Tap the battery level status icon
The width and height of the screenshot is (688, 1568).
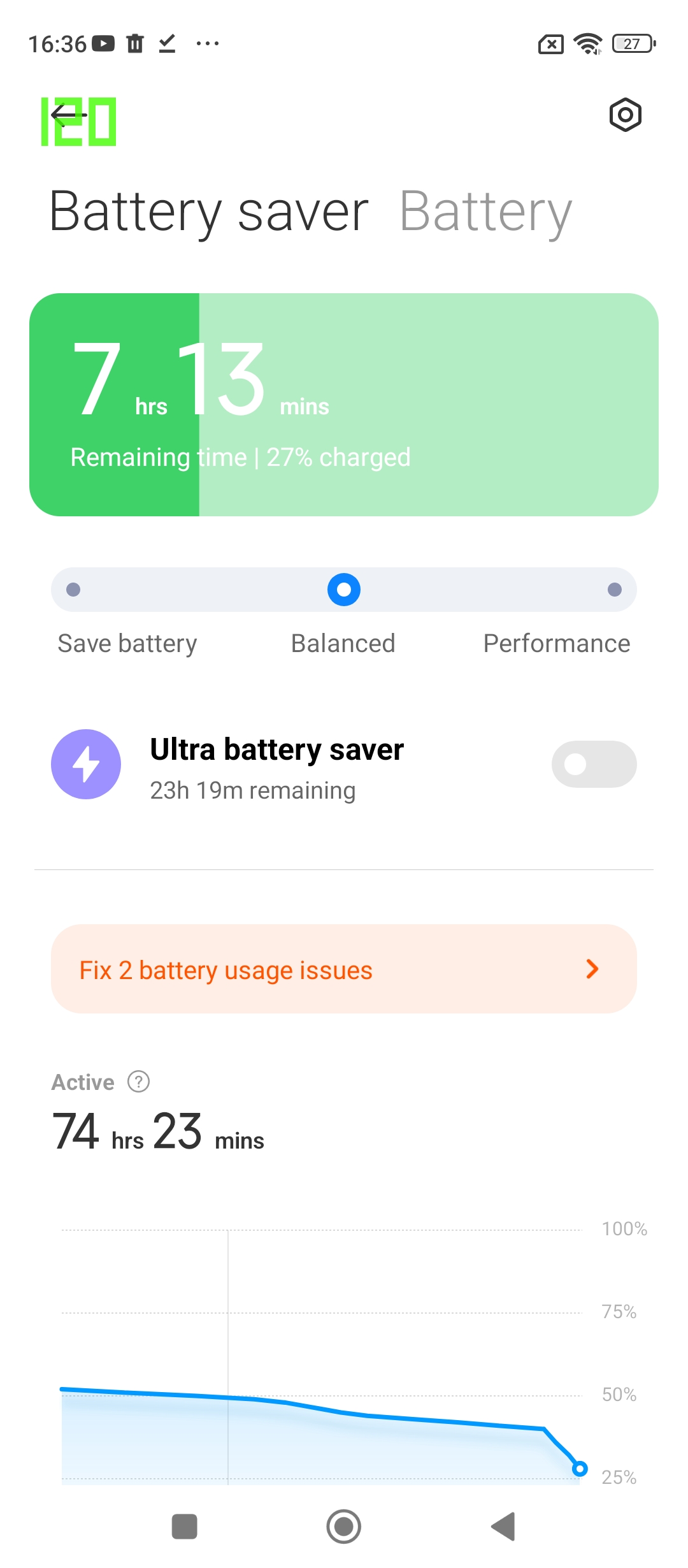pyautogui.click(x=633, y=44)
